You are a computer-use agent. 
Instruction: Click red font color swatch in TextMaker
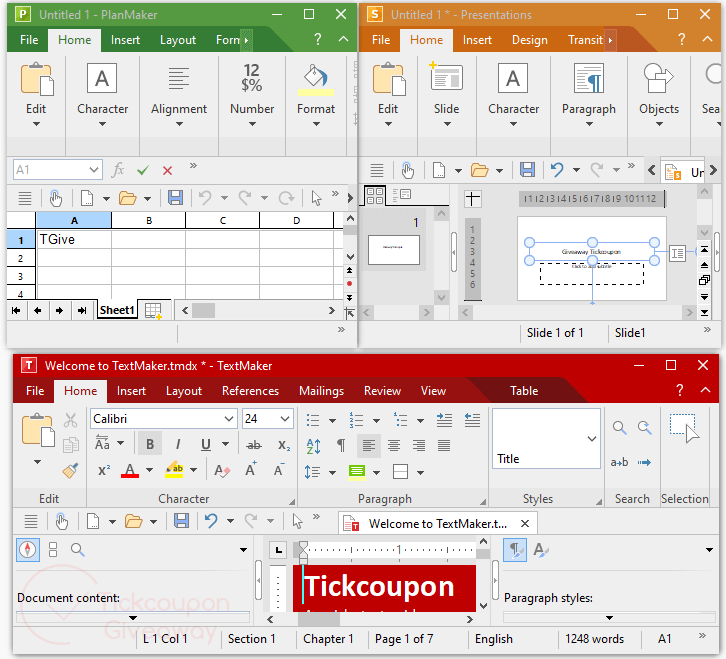point(130,471)
